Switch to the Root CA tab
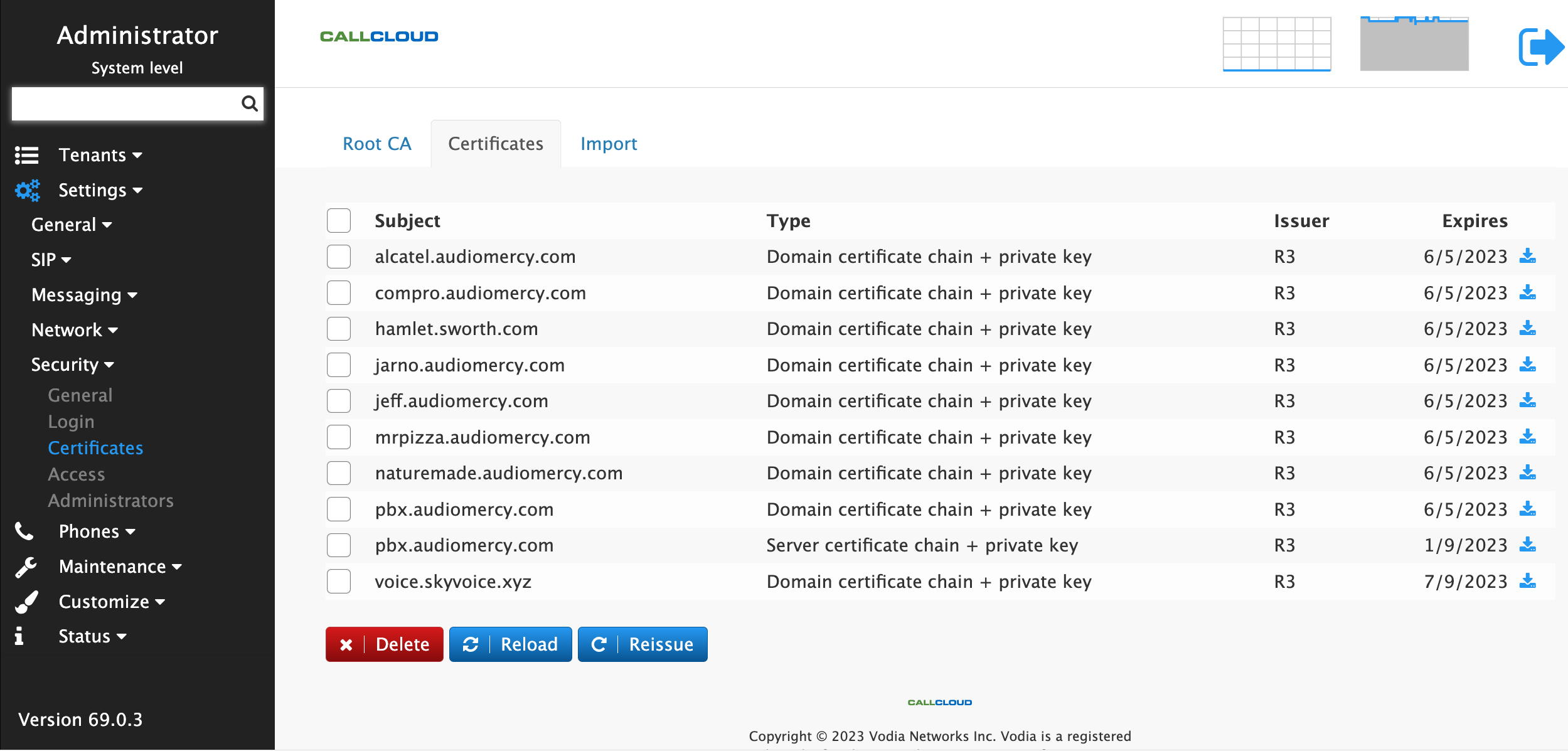Image resolution: width=1568 pixels, height=751 pixels. click(377, 144)
